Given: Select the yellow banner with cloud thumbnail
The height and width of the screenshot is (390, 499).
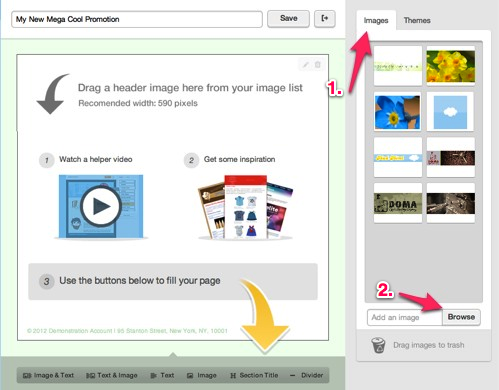Looking at the screenshot, I should [x=398, y=157].
